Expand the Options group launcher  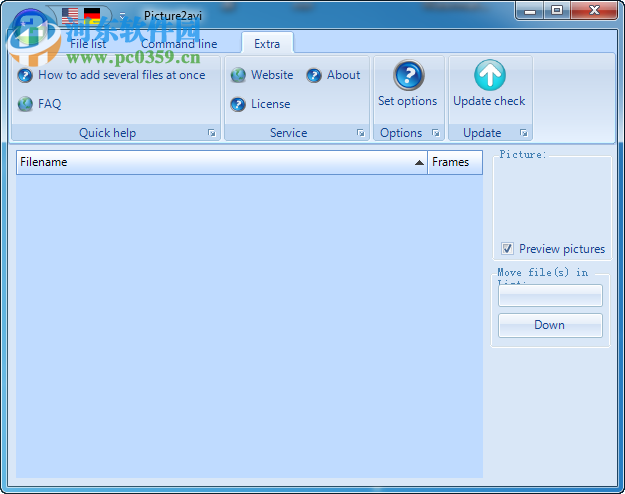tap(436, 133)
